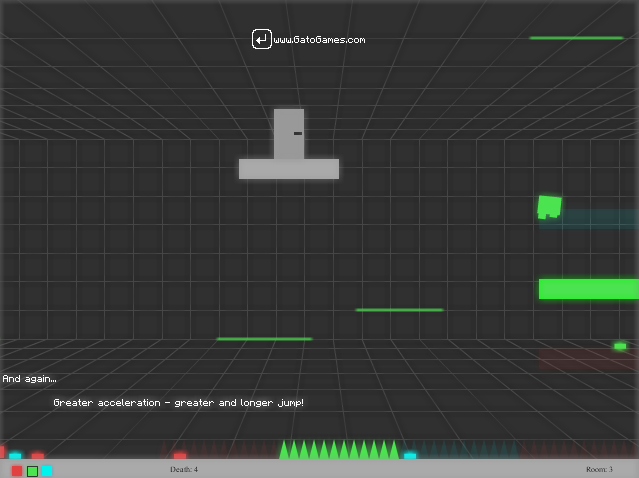Click the "Greater acceleration" hint text

click(x=178, y=403)
